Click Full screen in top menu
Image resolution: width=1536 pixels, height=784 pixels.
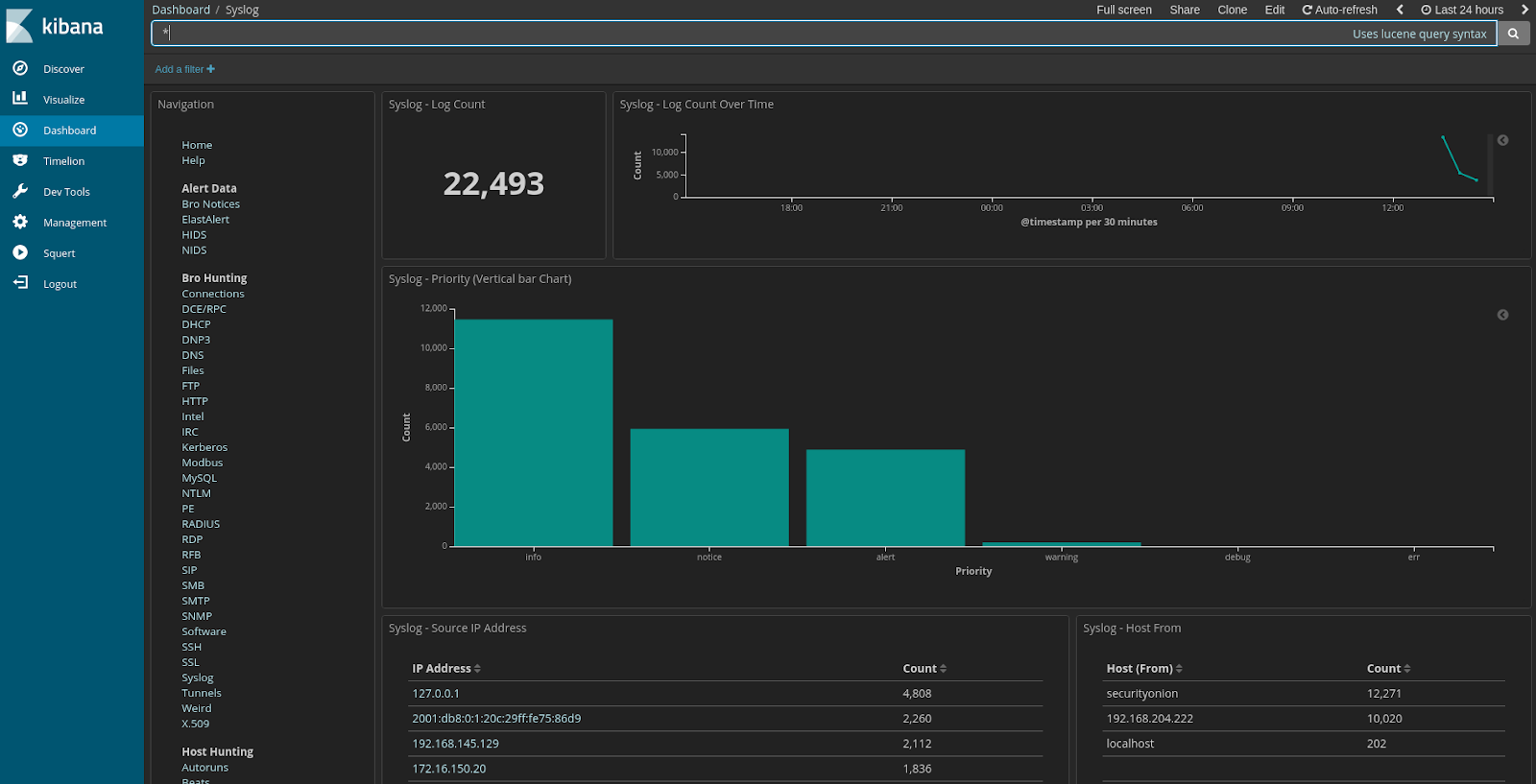(x=1124, y=10)
